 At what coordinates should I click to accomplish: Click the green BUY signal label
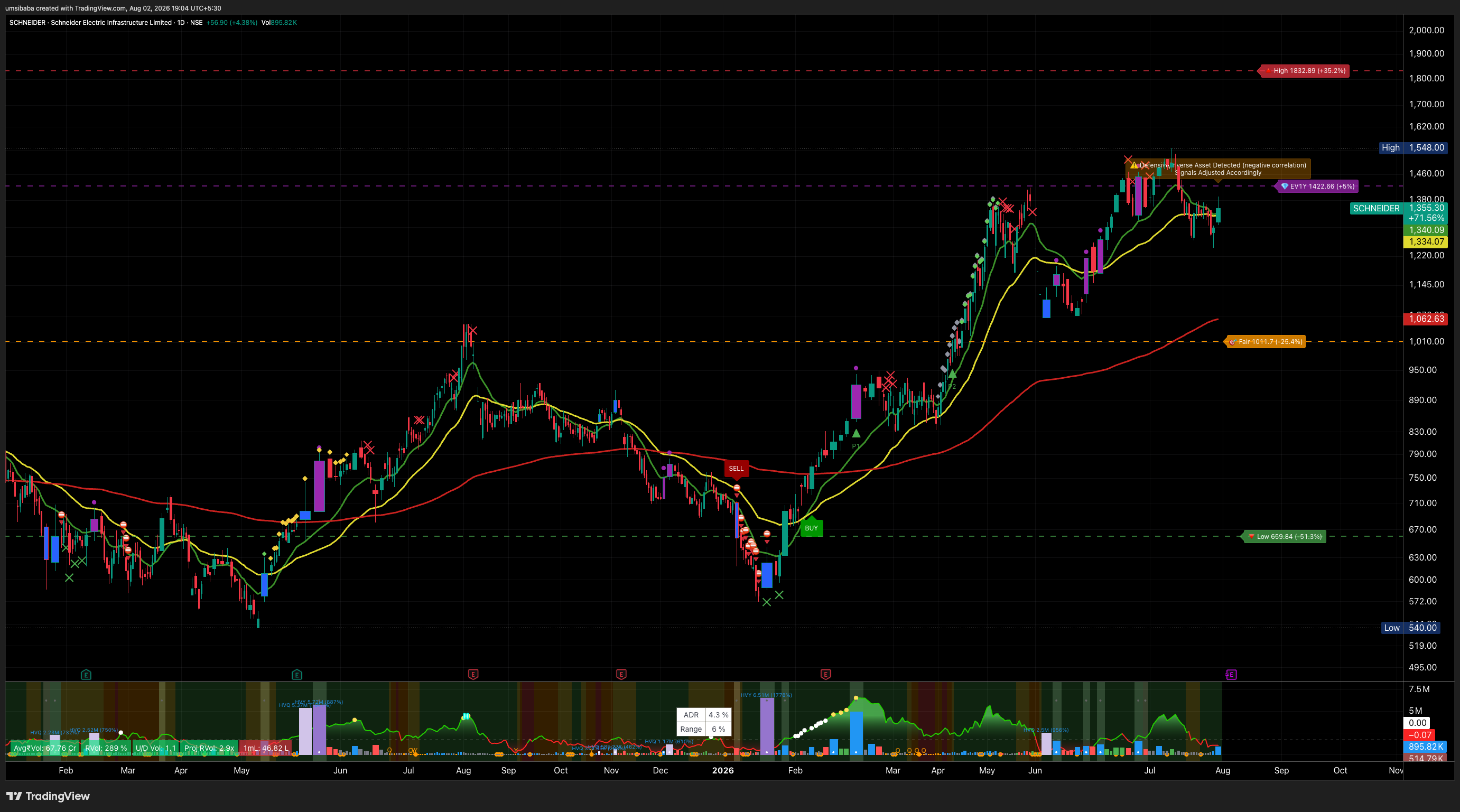click(811, 528)
